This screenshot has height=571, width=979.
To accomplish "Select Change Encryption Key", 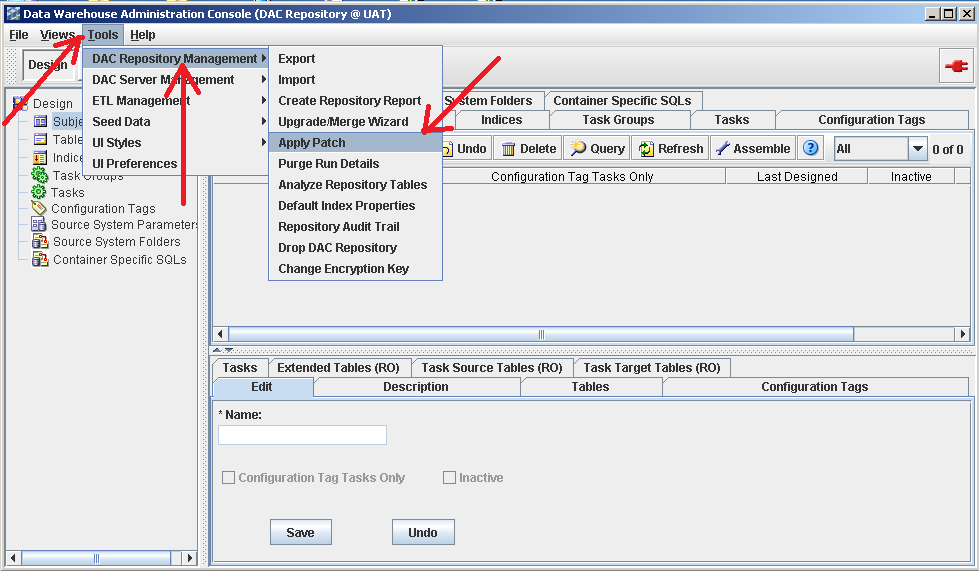I will click(355, 269).
